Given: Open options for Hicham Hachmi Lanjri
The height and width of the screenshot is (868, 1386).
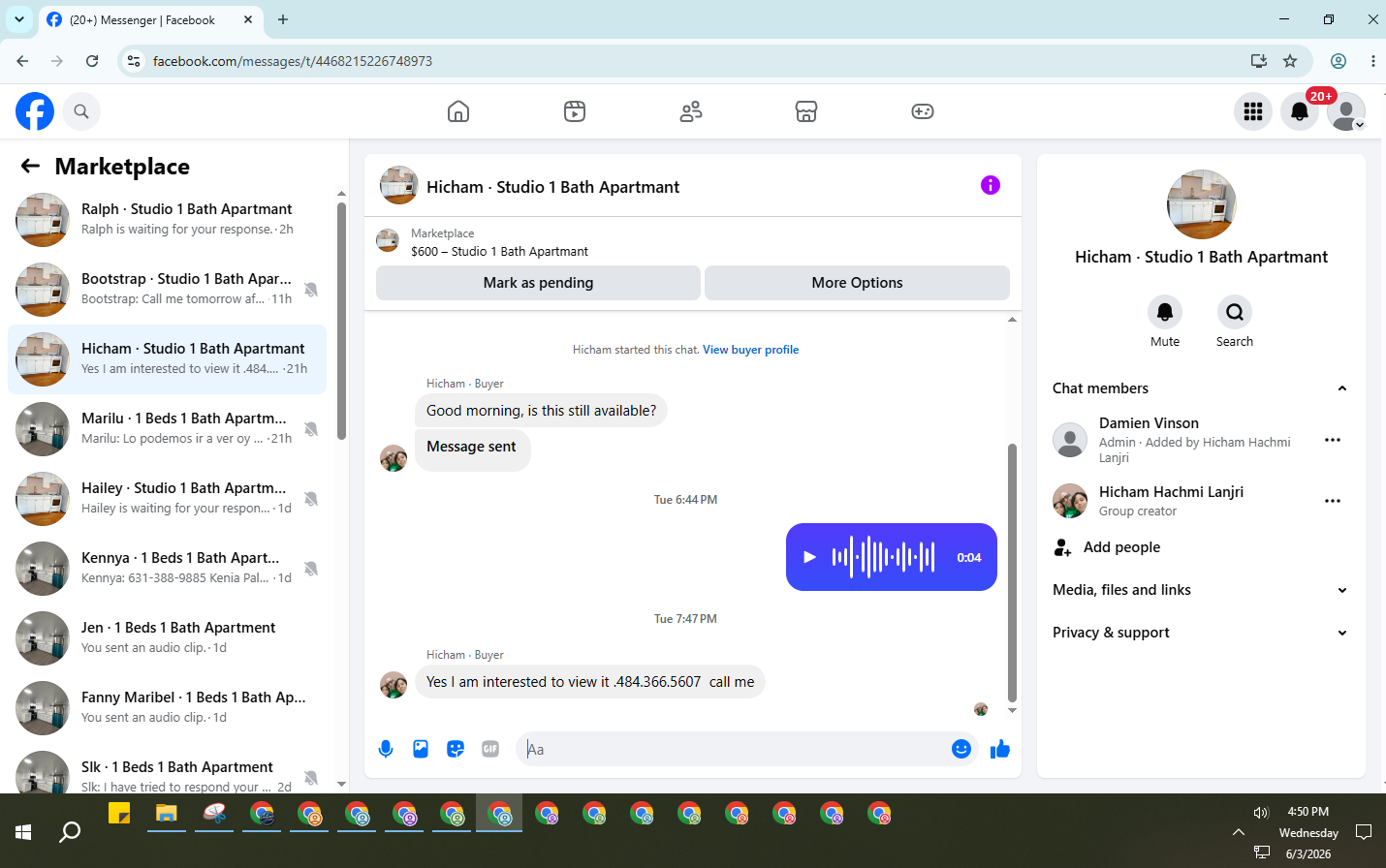Looking at the screenshot, I should [x=1333, y=501].
